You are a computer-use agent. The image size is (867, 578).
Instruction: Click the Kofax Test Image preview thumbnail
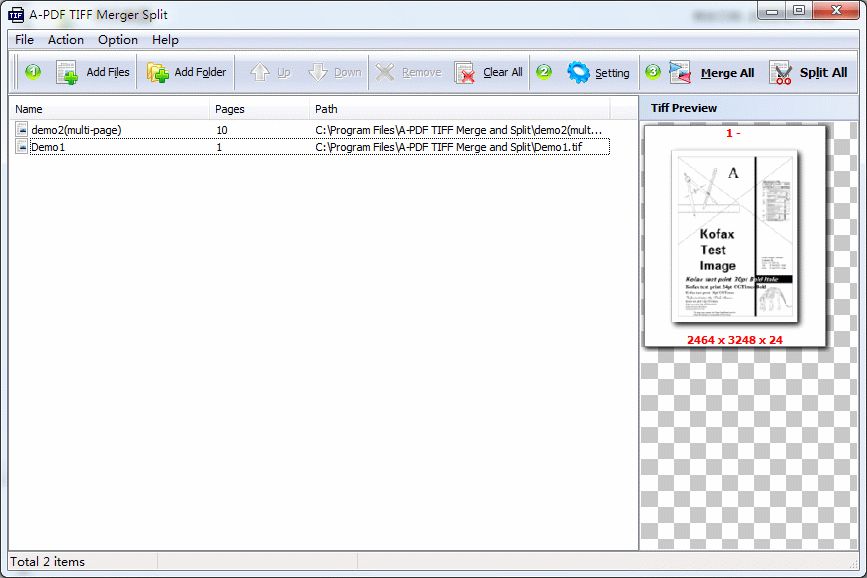(x=735, y=235)
